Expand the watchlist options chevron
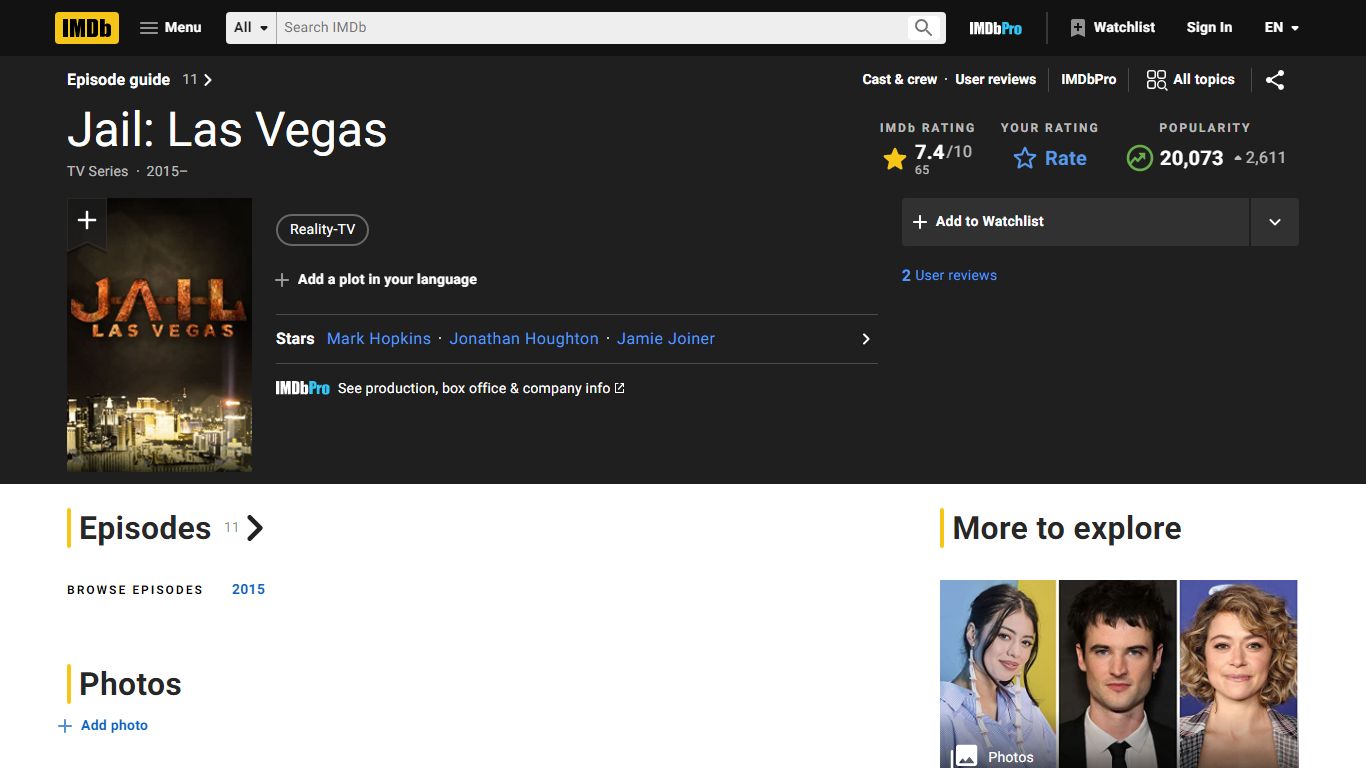The width and height of the screenshot is (1366, 768). point(1275,222)
